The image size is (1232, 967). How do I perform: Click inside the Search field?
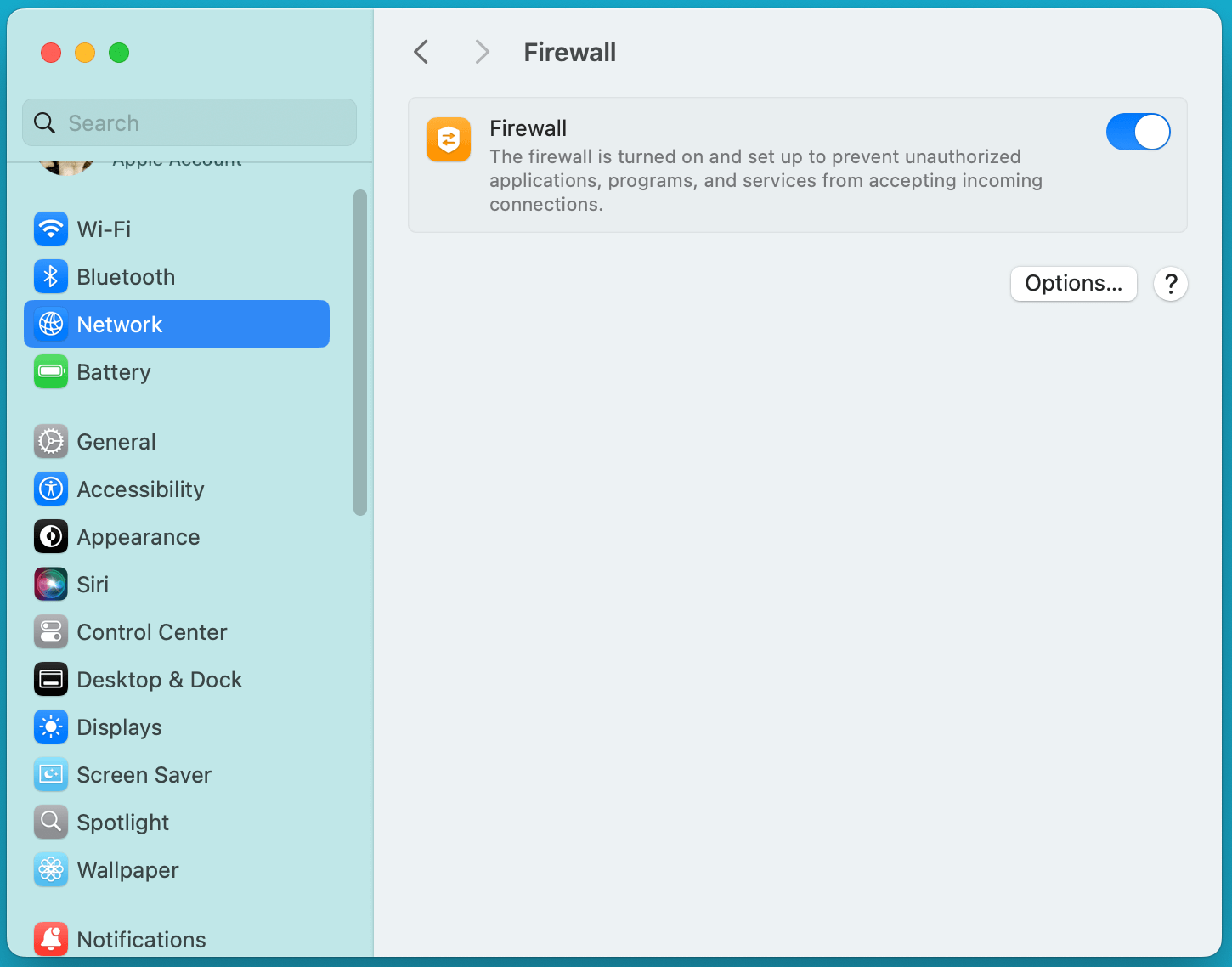coord(189,122)
